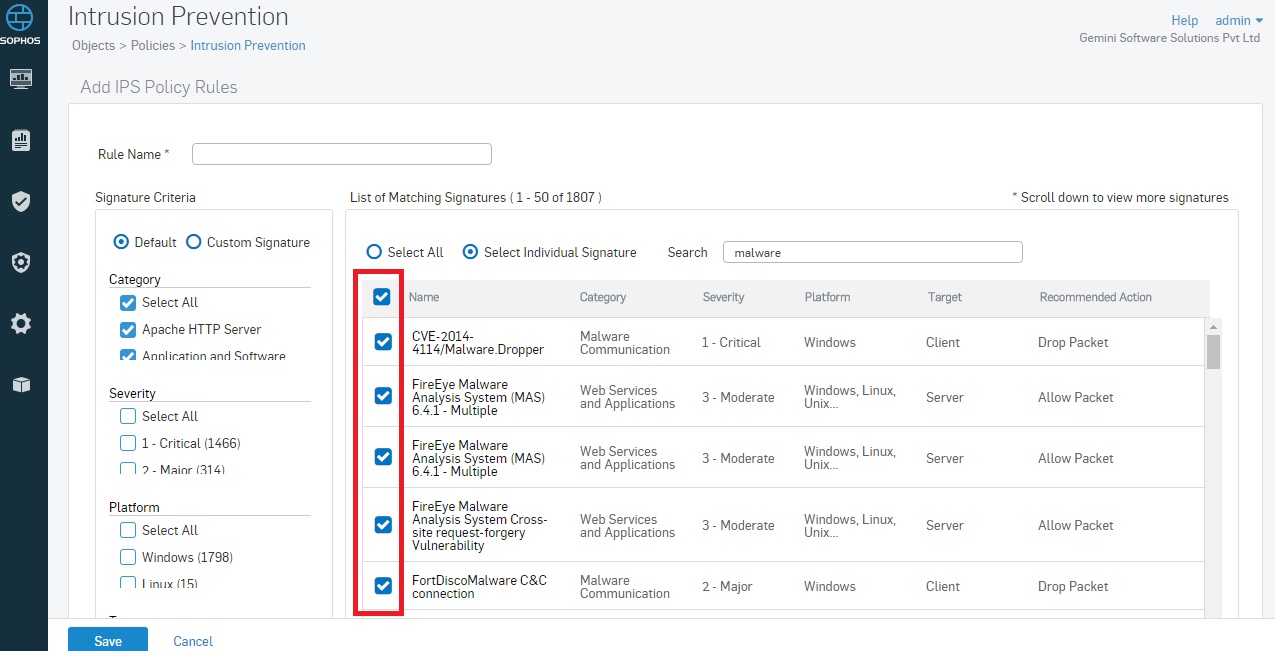Save the IPS policy rule

click(x=108, y=640)
